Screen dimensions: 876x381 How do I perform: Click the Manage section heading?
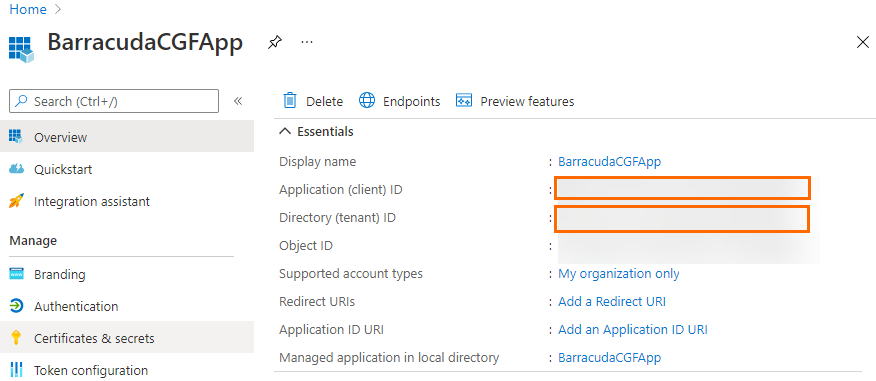(33, 241)
